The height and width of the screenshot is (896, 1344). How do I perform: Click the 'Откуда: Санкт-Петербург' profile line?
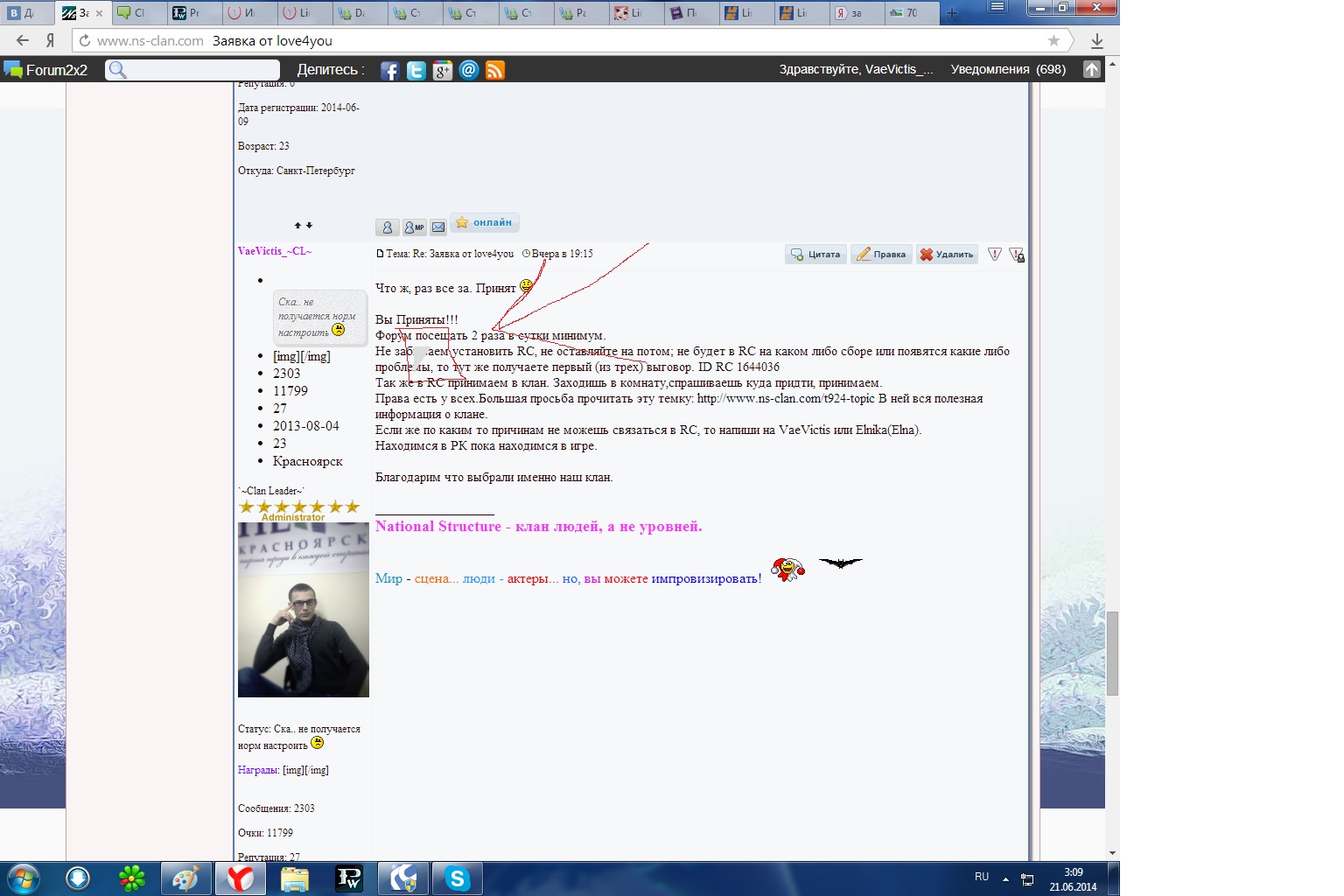click(x=297, y=171)
